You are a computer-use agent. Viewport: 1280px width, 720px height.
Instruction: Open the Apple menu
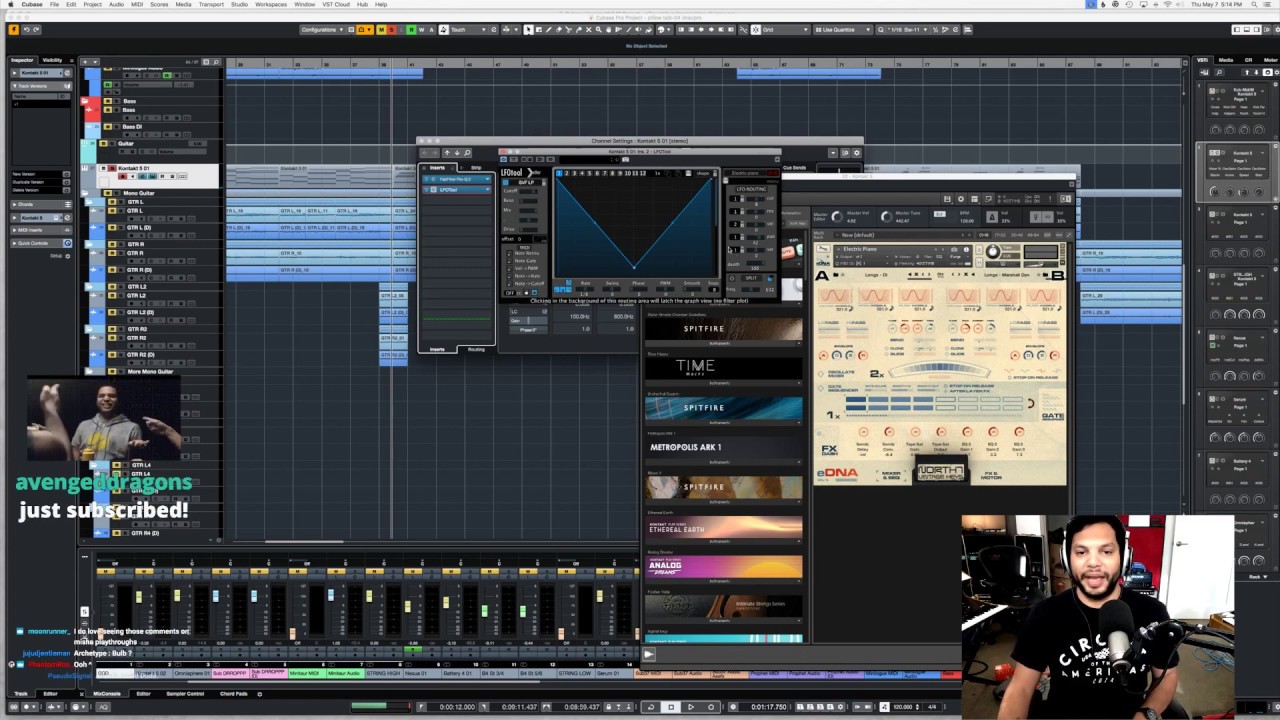[x=9, y=4]
